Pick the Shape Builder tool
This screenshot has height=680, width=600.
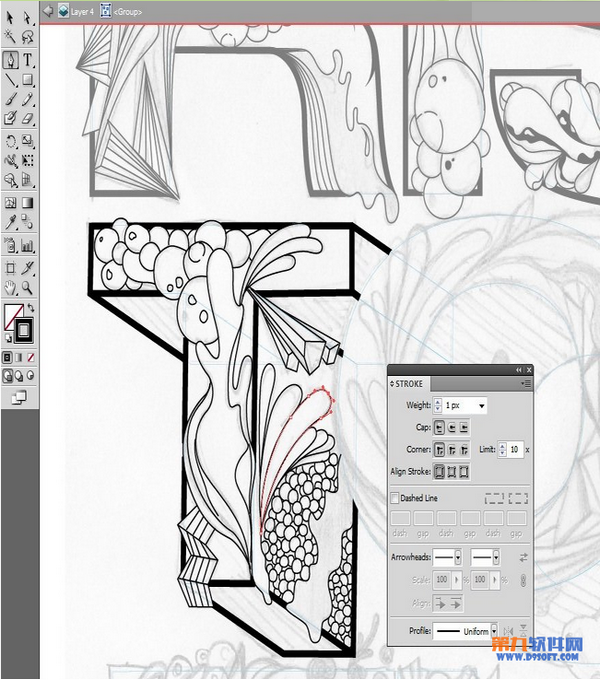tap(10, 180)
